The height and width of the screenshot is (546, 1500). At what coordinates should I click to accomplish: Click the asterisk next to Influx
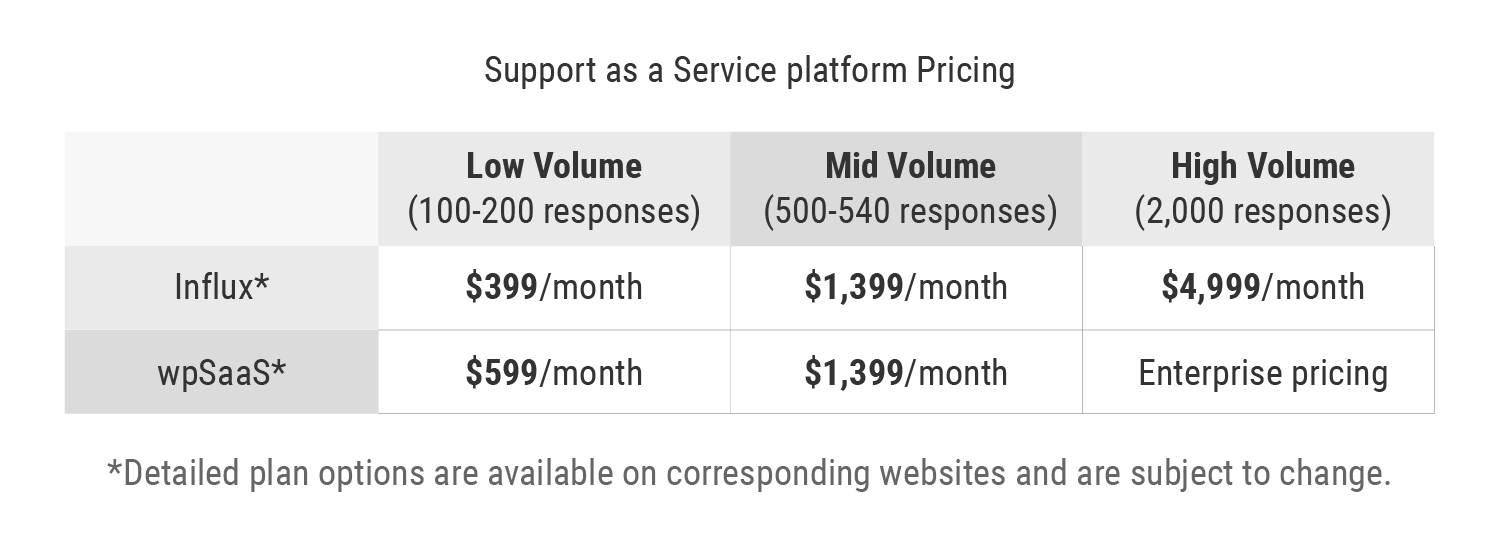point(262,283)
